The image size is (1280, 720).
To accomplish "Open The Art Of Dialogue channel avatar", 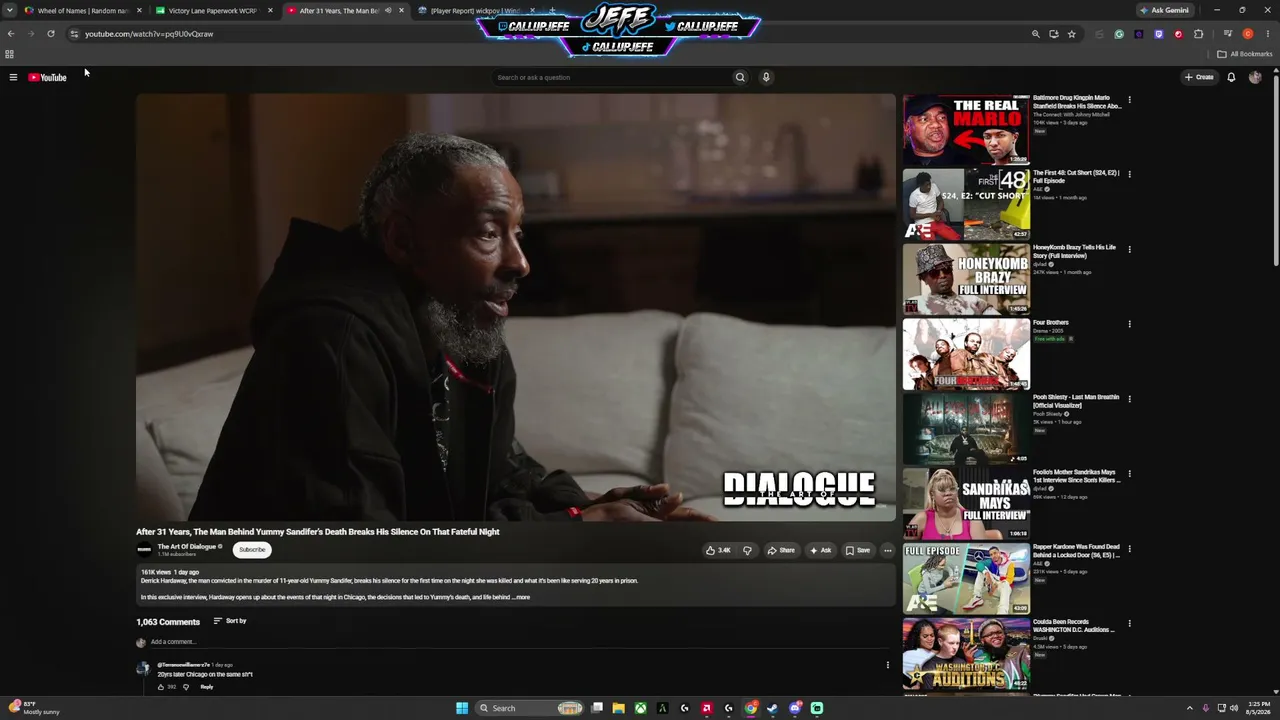I will (x=144, y=549).
